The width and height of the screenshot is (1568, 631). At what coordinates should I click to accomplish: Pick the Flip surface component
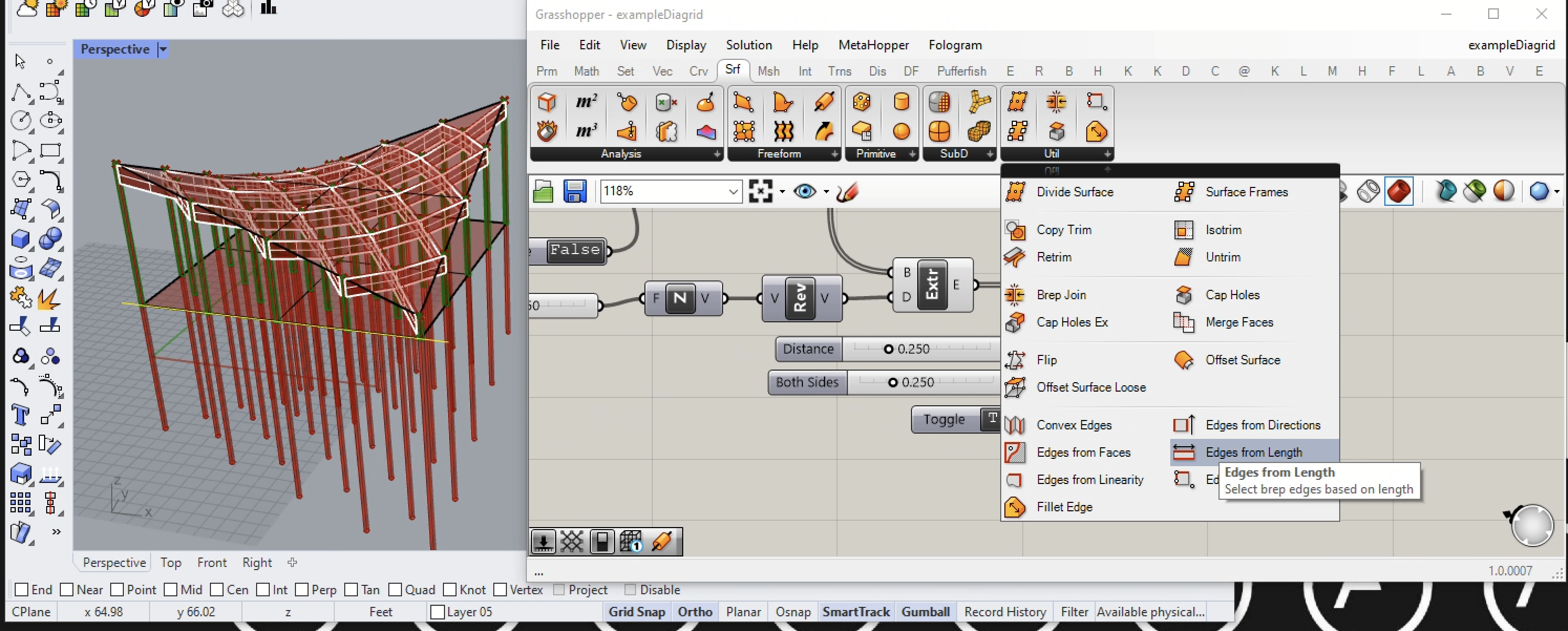(x=1031, y=360)
